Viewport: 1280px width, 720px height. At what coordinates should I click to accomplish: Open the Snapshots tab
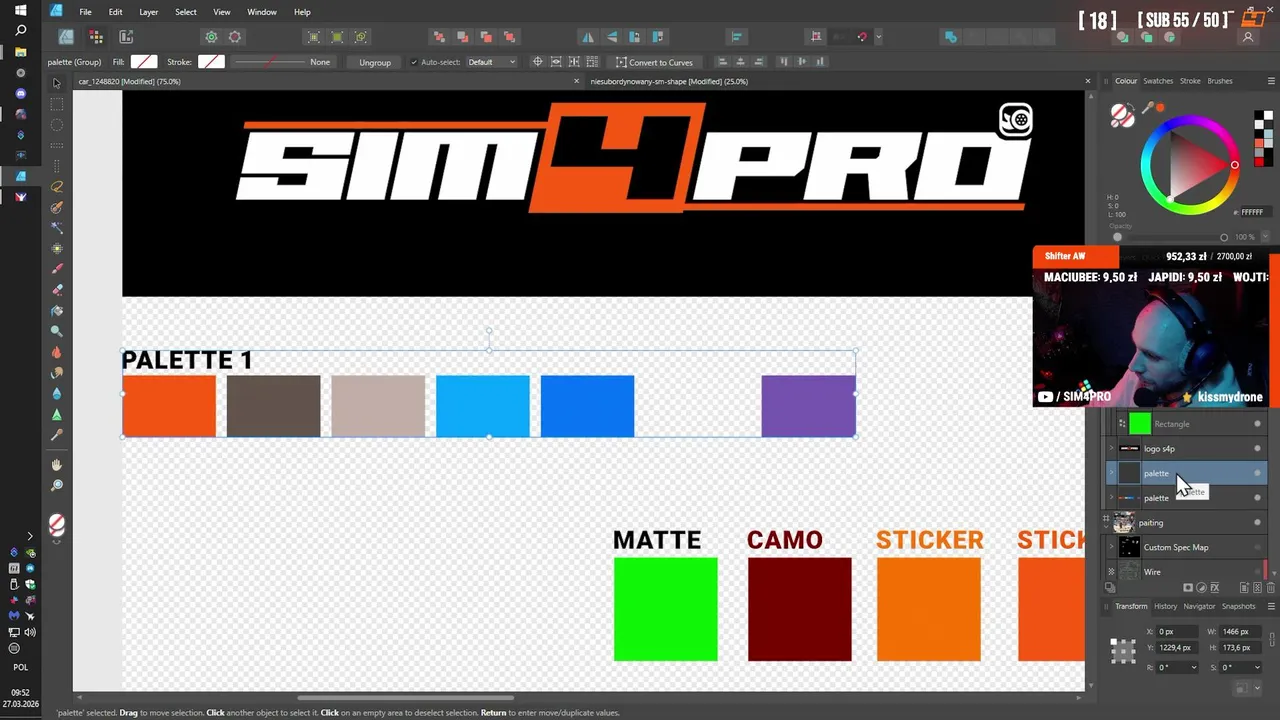tap(1238, 606)
